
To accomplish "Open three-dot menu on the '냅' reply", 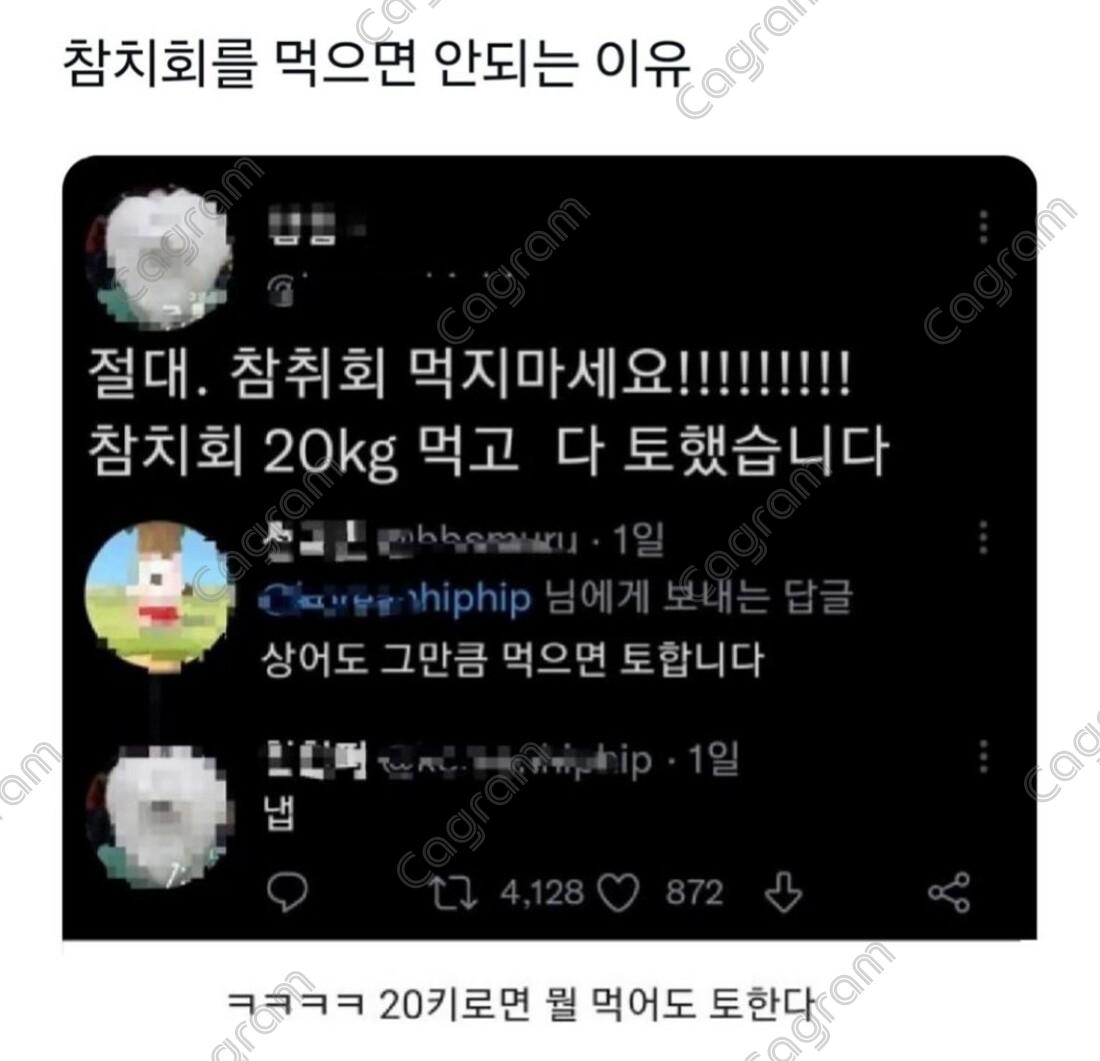I will [x=984, y=756].
